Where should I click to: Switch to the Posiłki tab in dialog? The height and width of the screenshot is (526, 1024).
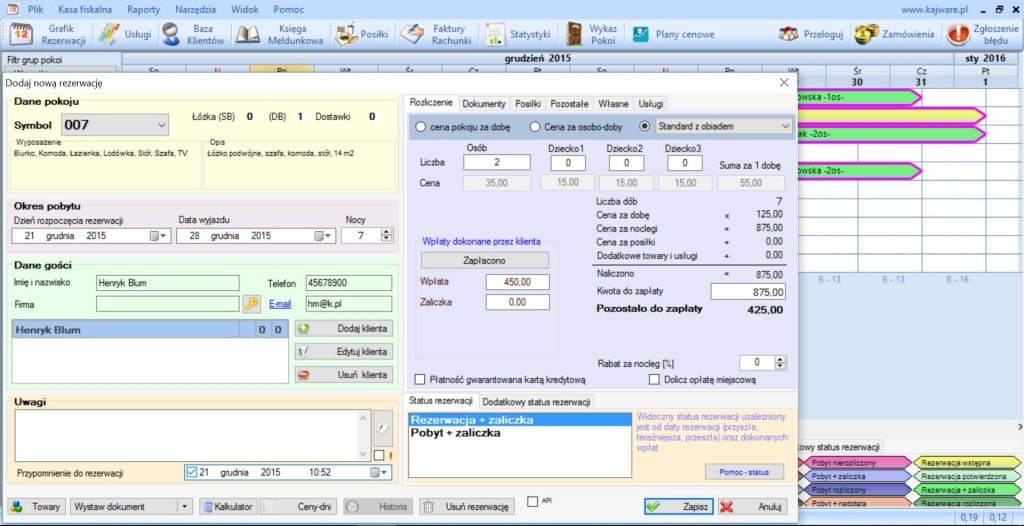click(528, 103)
